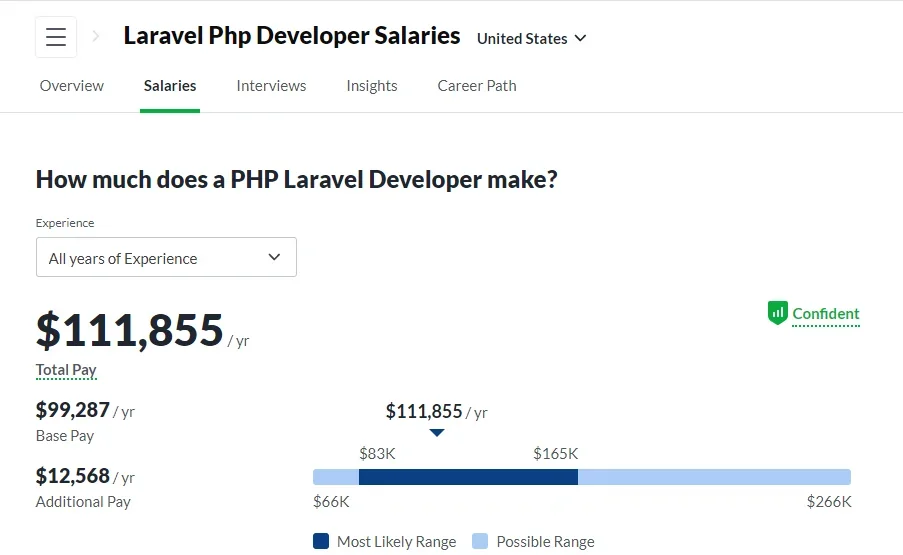Open the All years of Experience dropdown
903x555 pixels.
(166, 257)
